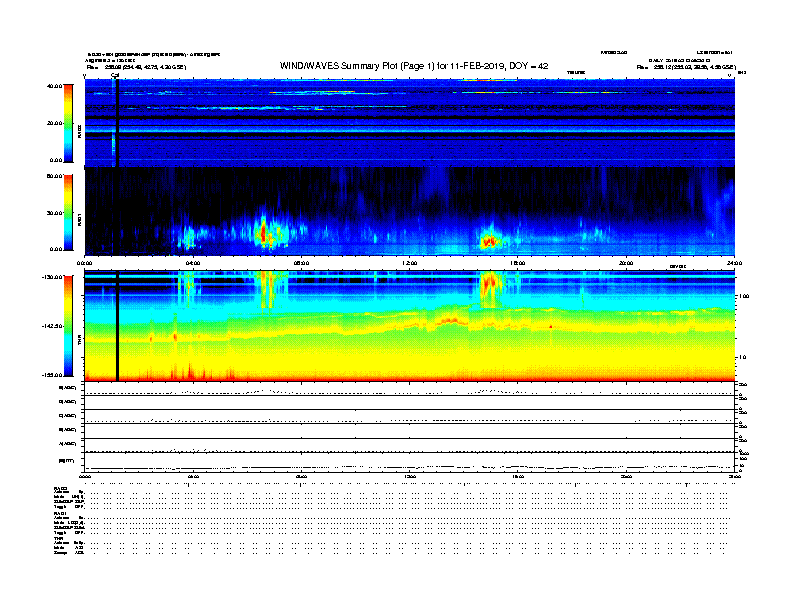Click 12:00 tick label below bottom line panel

coord(409,477)
